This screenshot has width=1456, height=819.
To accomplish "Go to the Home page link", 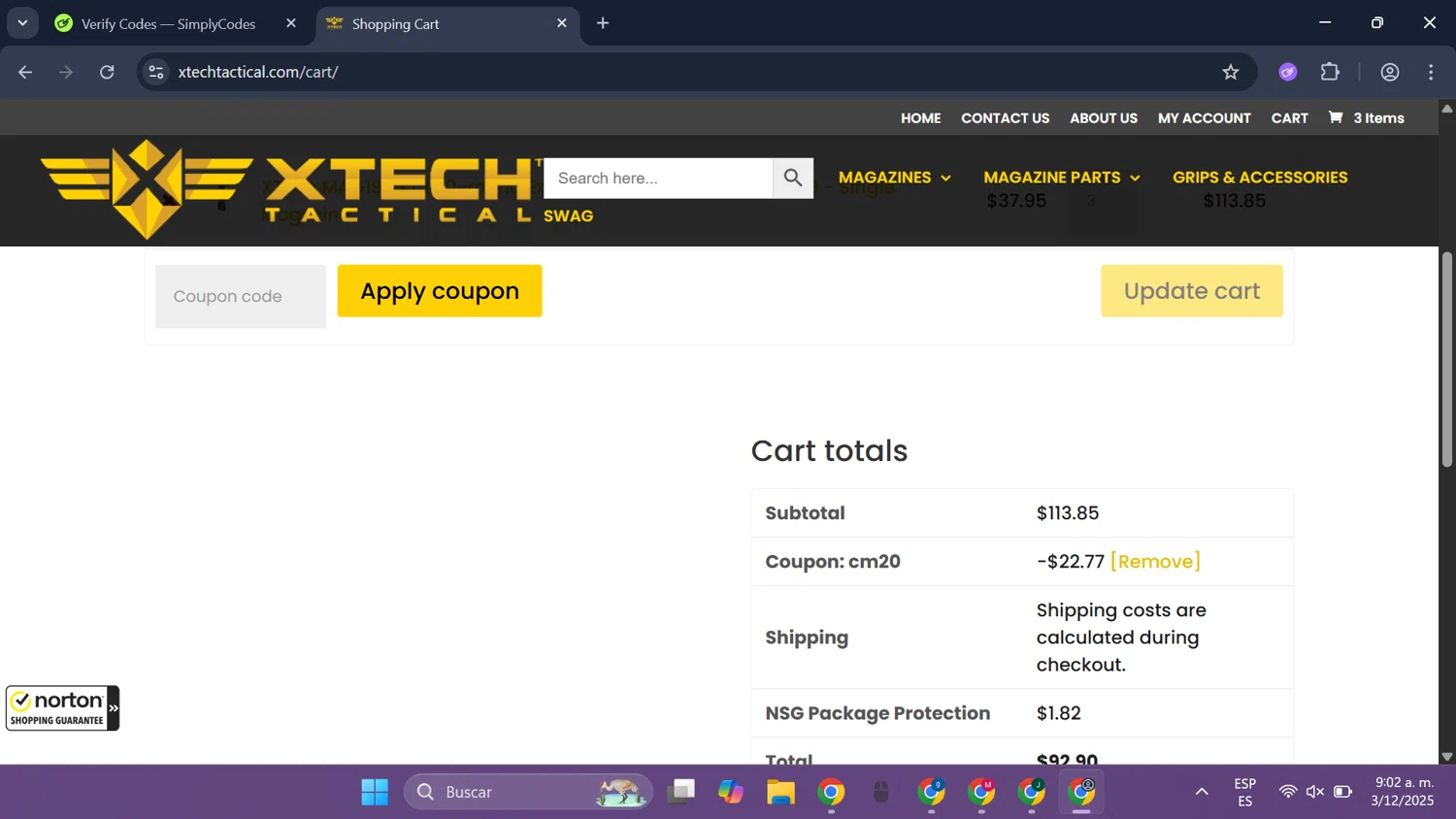I will (x=920, y=118).
